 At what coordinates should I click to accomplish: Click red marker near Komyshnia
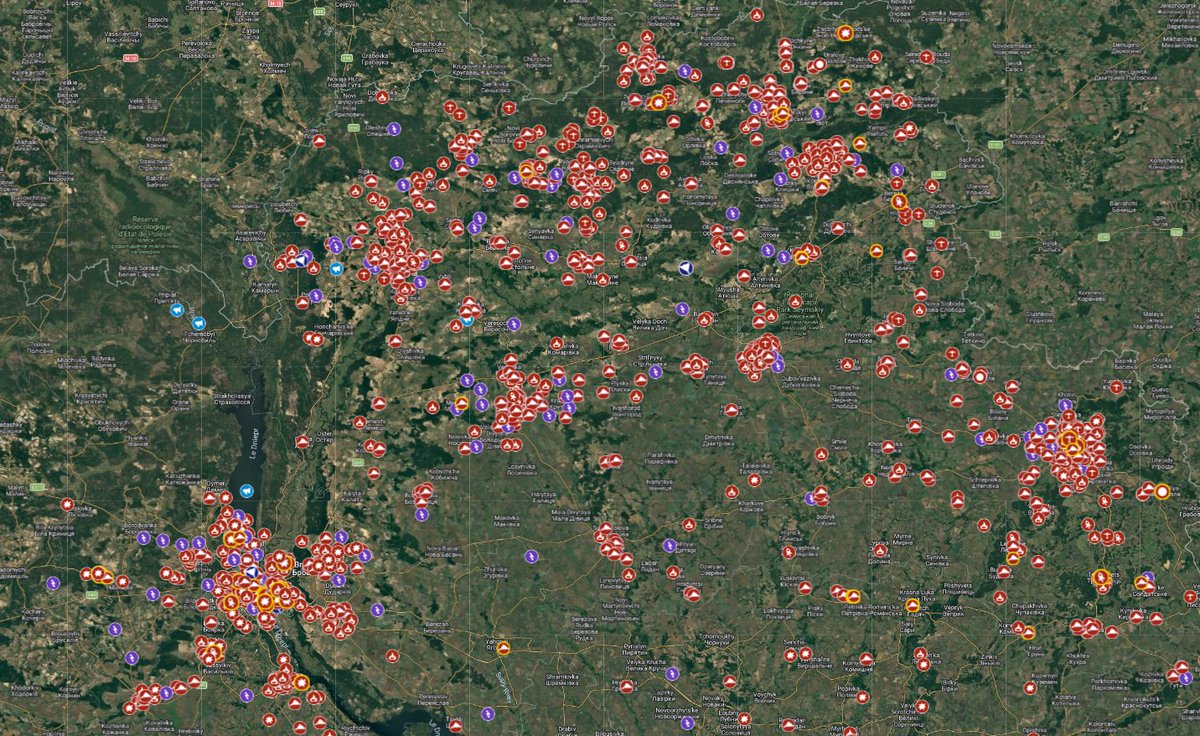[866, 659]
